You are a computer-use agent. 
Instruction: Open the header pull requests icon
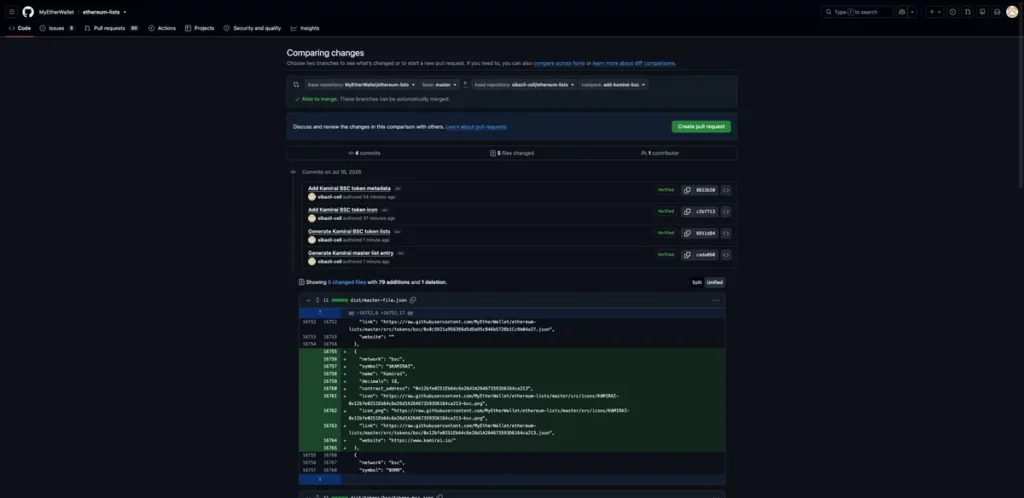(967, 12)
